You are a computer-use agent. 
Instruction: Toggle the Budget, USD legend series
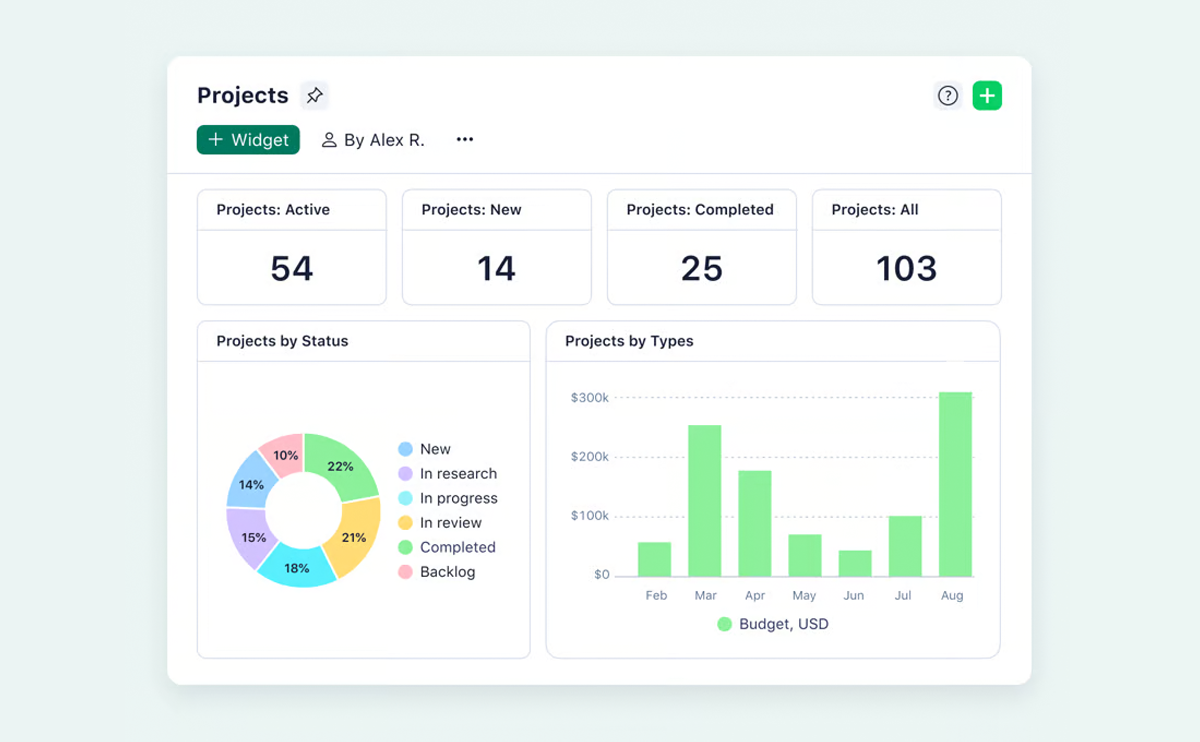pos(783,624)
